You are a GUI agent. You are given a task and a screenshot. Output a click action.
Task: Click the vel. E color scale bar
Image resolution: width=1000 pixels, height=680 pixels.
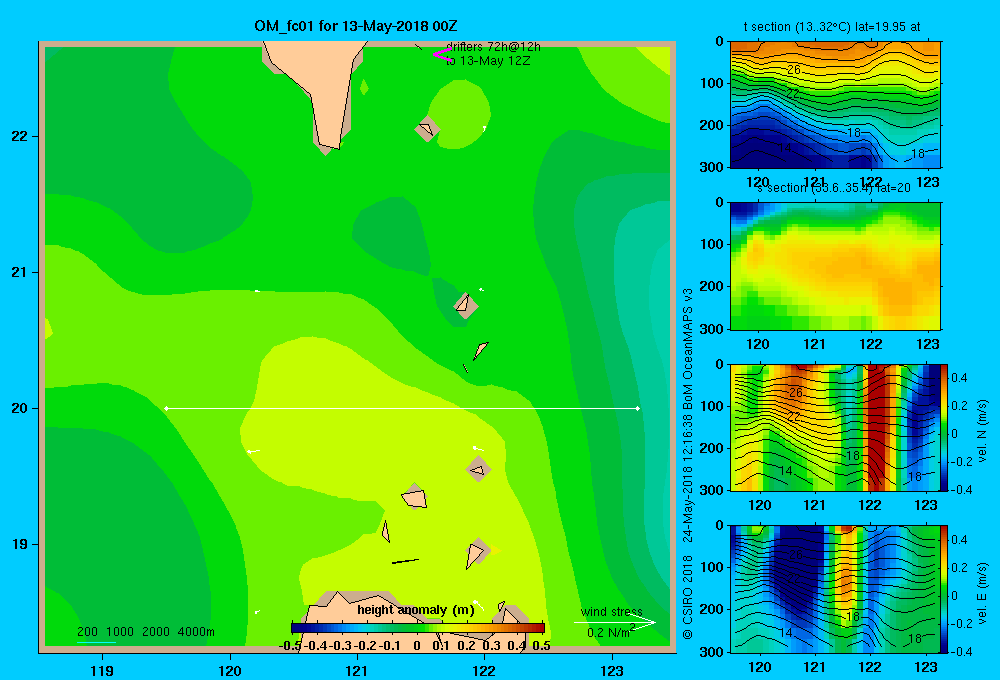945,589
